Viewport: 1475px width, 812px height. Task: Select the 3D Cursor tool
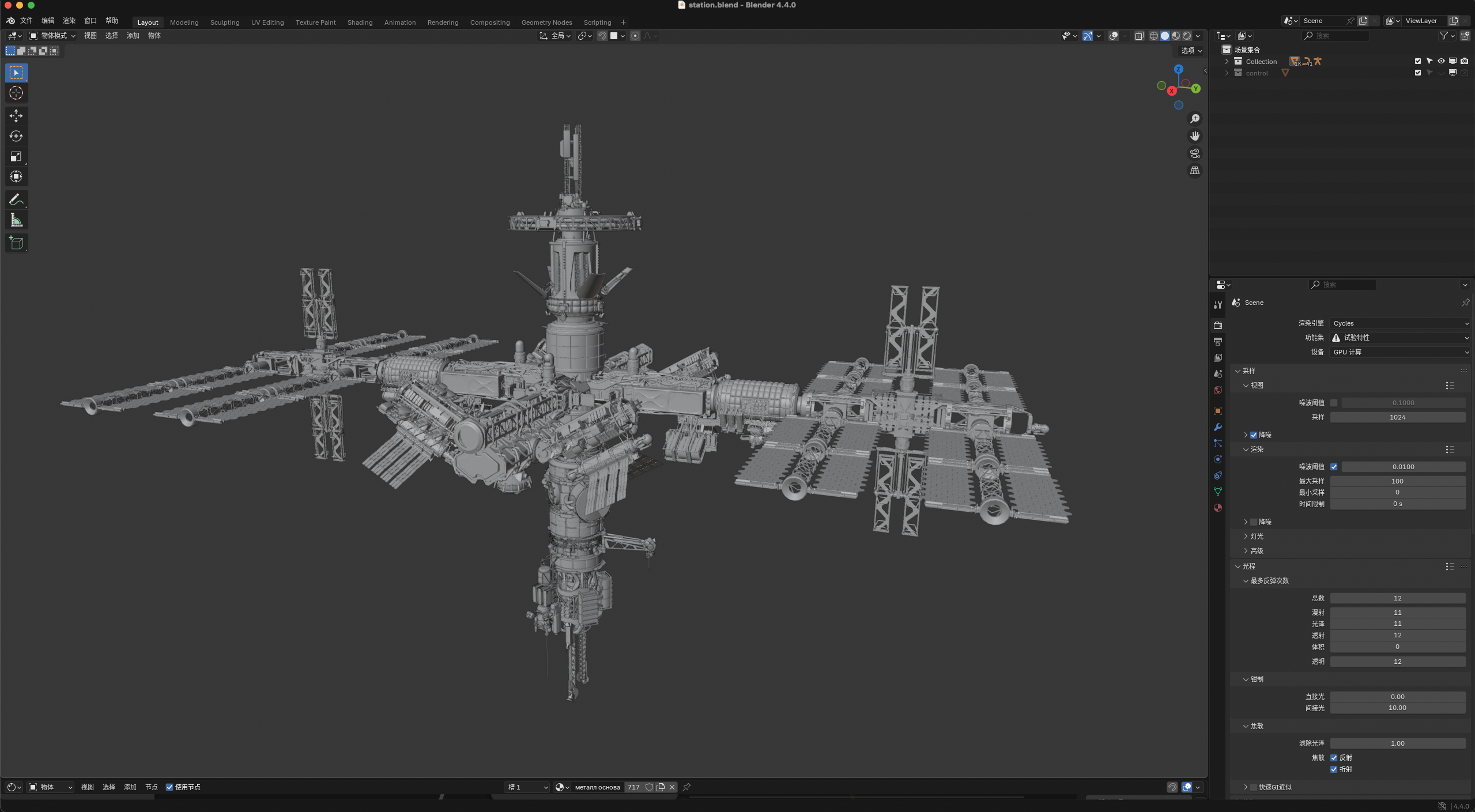click(x=16, y=93)
